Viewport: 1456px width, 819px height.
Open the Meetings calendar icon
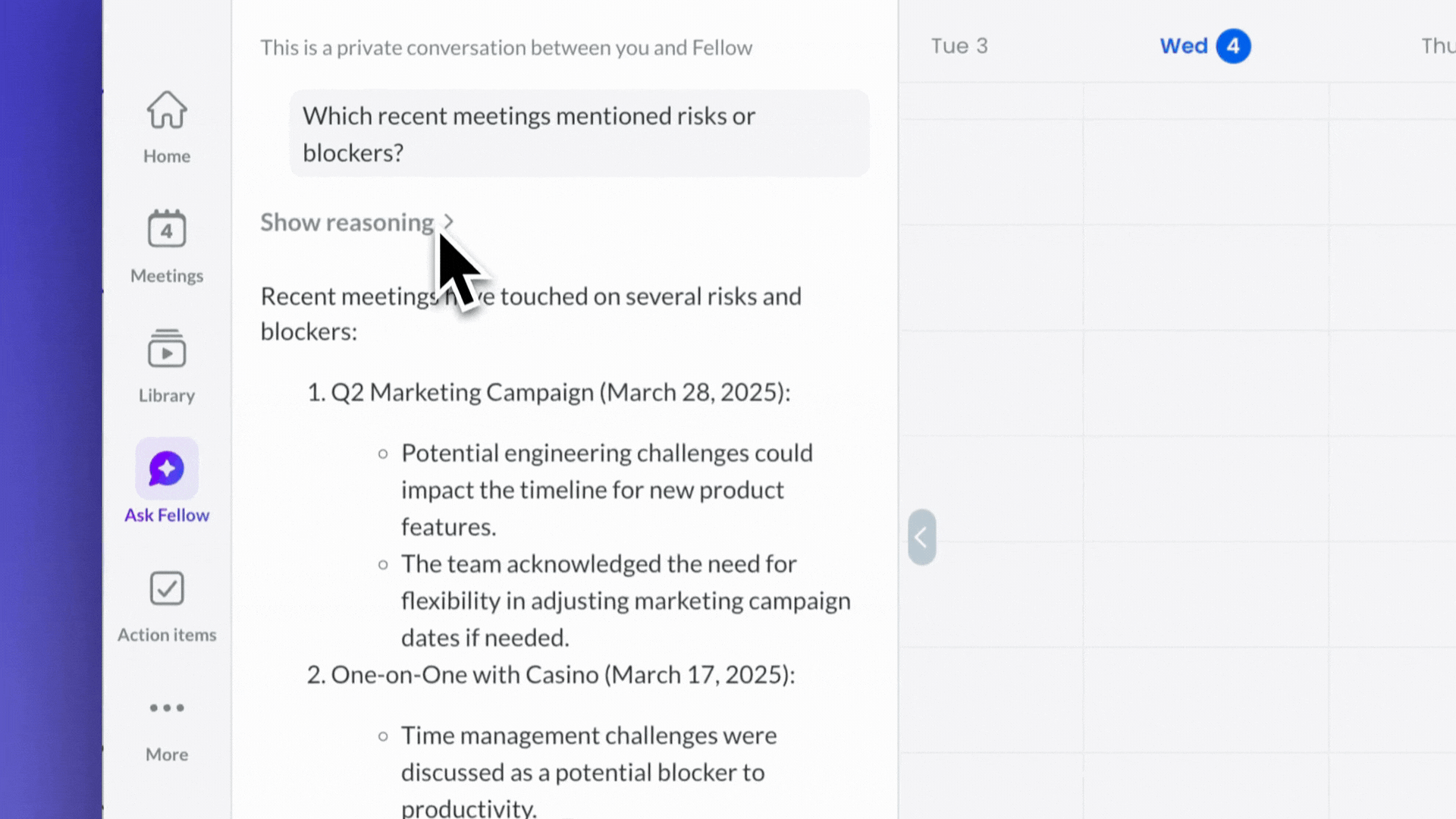click(x=167, y=229)
